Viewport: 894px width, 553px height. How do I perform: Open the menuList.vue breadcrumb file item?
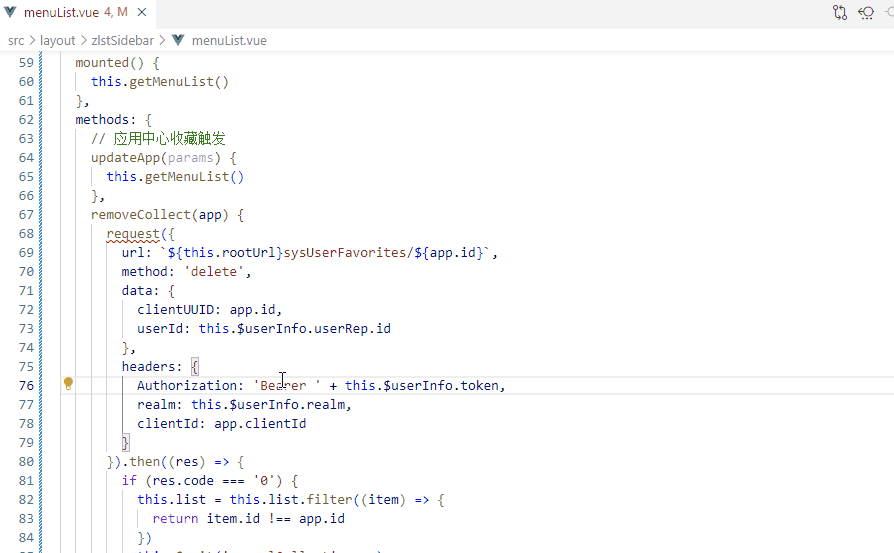tap(229, 41)
